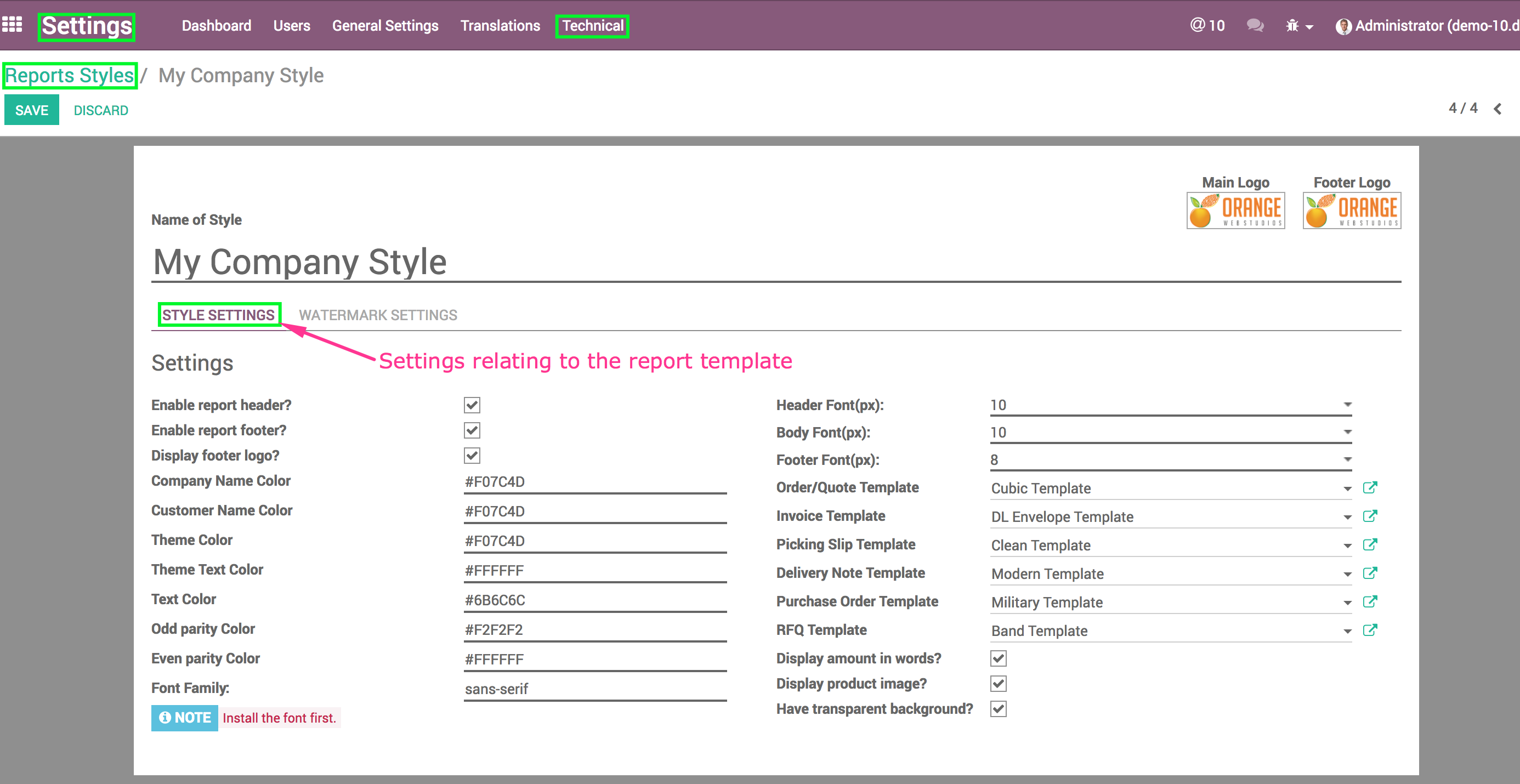Click the Save button
The image size is (1520, 784).
[x=32, y=110]
